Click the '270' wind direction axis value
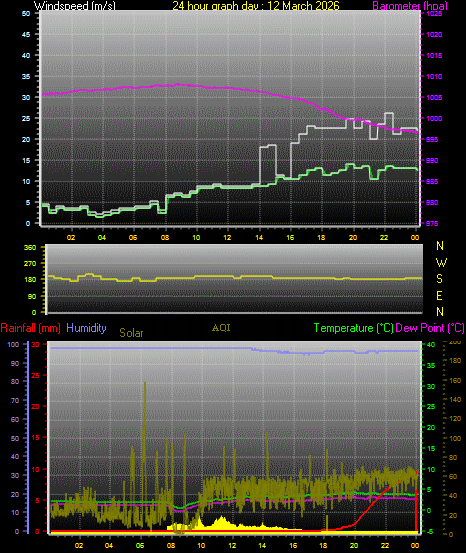466x553 pixels. [x=30, y=263]
